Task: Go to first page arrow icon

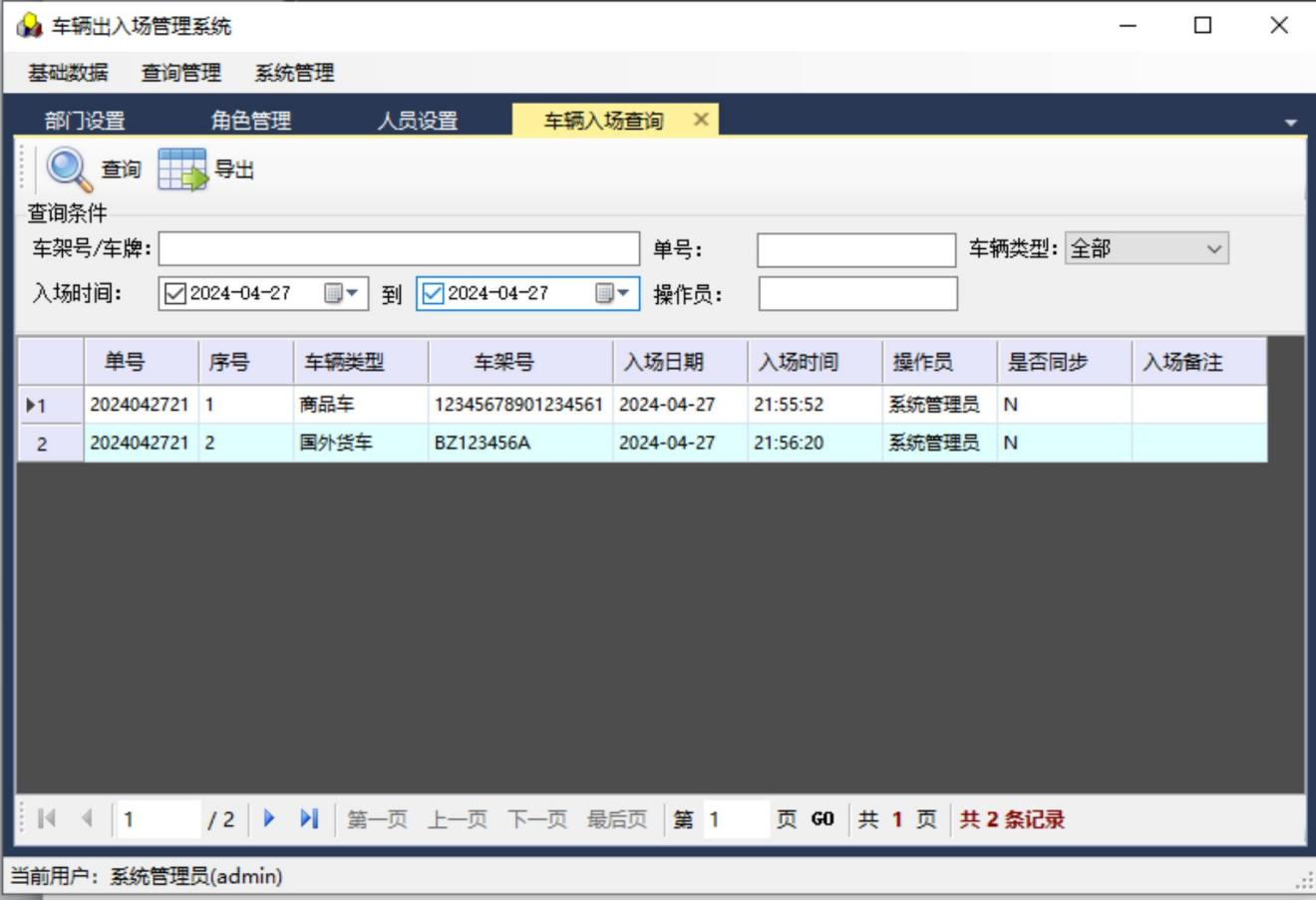Action: point(46,818)
